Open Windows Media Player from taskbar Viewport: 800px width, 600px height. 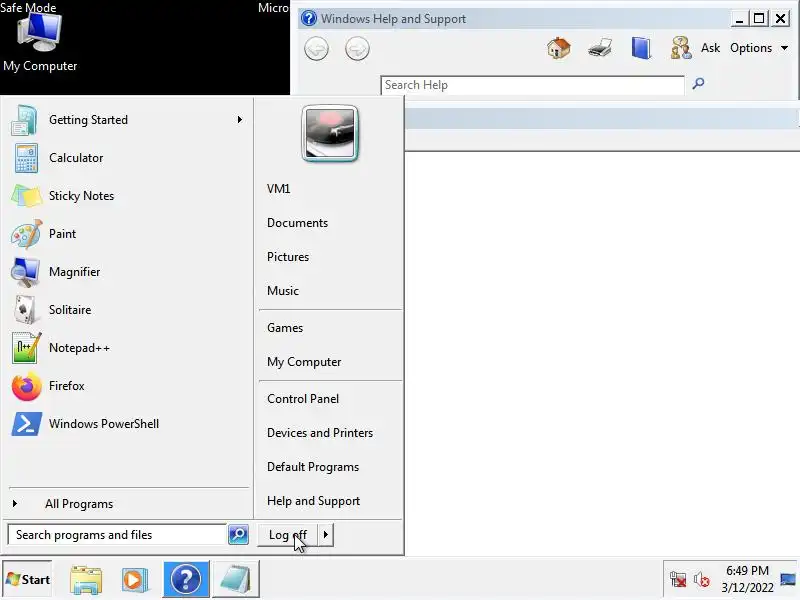pos(135,580)
